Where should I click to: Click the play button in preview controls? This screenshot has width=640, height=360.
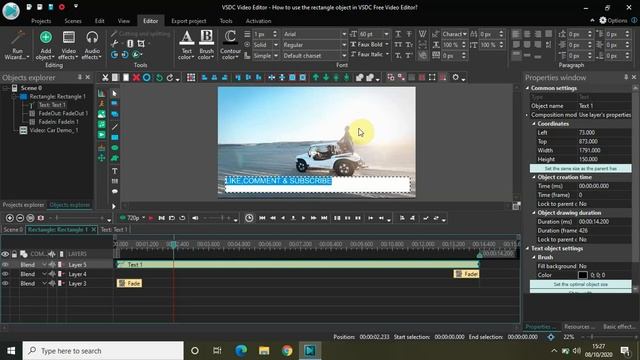click(303, 218)
